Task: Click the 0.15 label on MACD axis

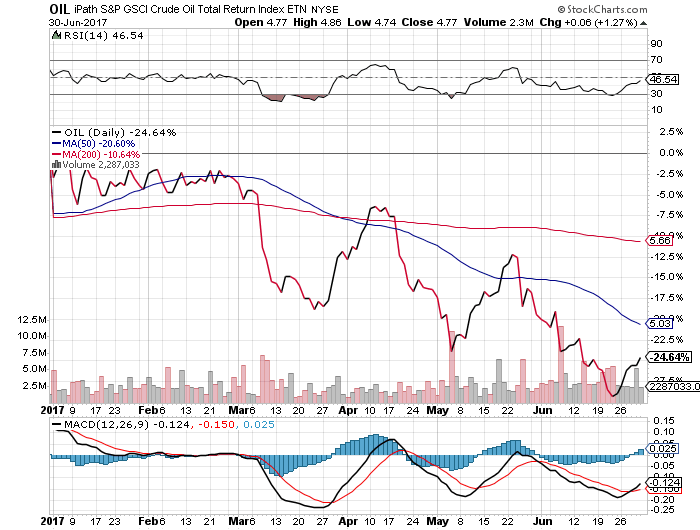Action: (x=664, y=421)
